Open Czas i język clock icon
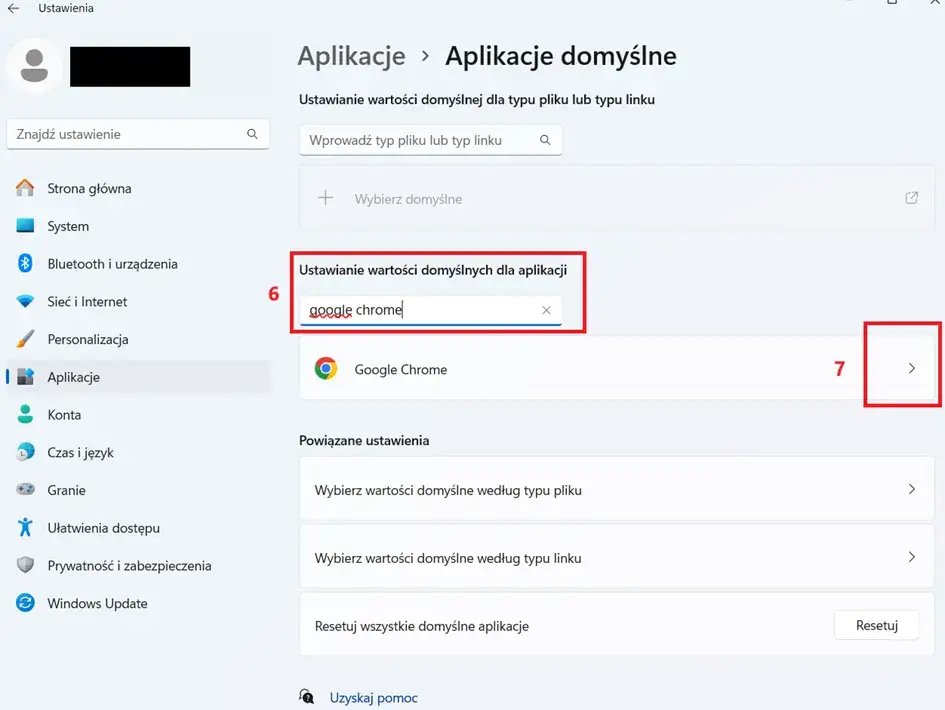Viewport: 945px width, 710px height. 26,452
